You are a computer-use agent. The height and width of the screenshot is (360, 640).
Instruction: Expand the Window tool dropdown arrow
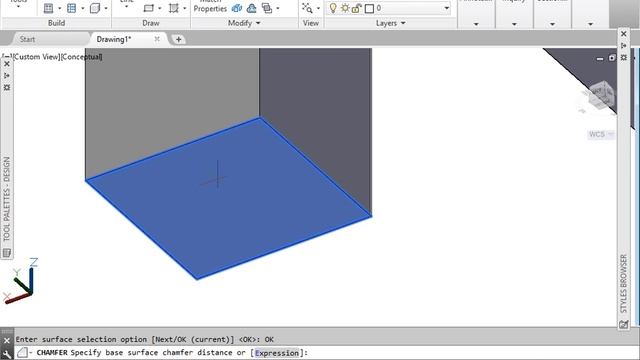tap(83, 8)
